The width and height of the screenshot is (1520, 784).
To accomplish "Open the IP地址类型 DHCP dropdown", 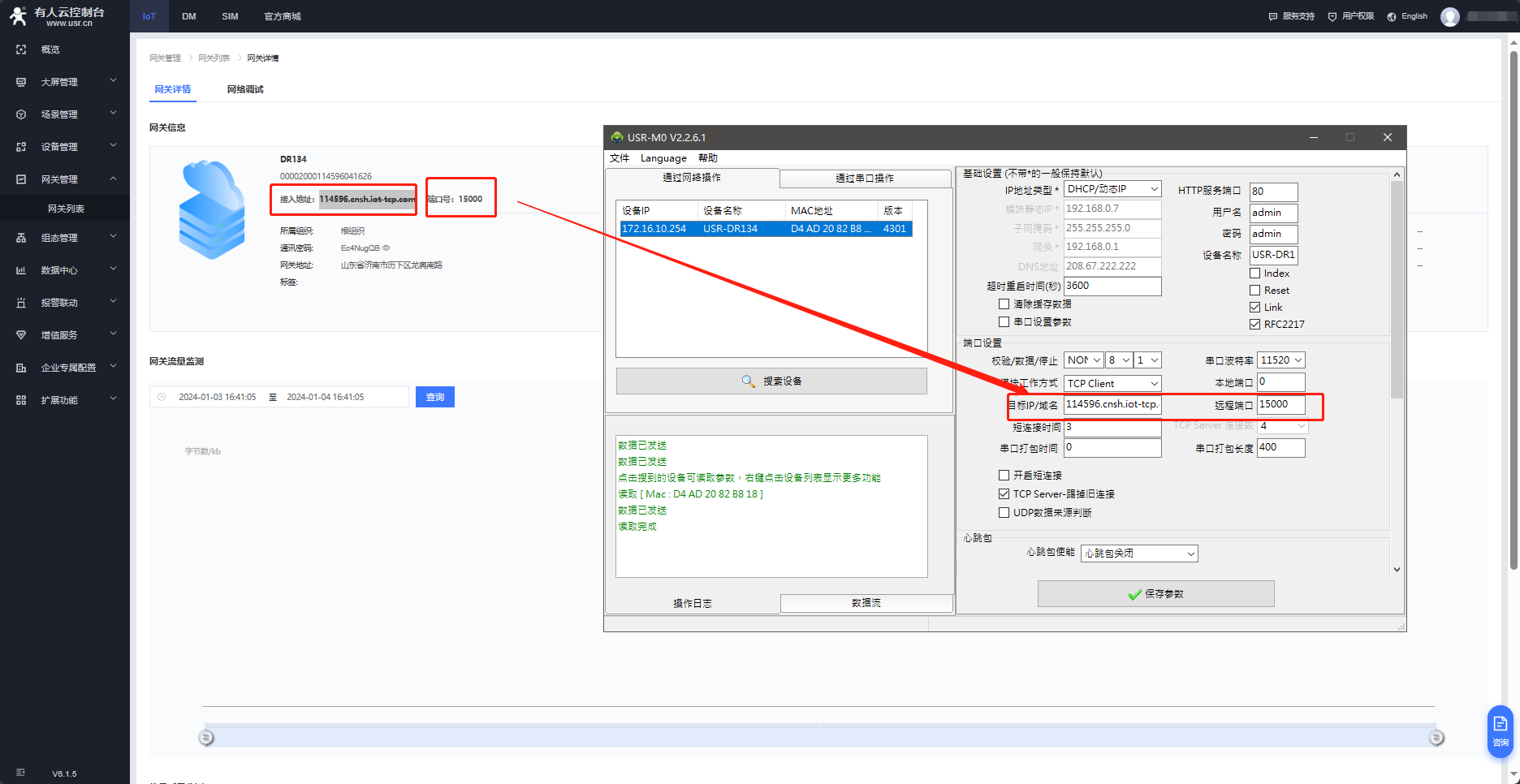I will (x=1112, y=189).
